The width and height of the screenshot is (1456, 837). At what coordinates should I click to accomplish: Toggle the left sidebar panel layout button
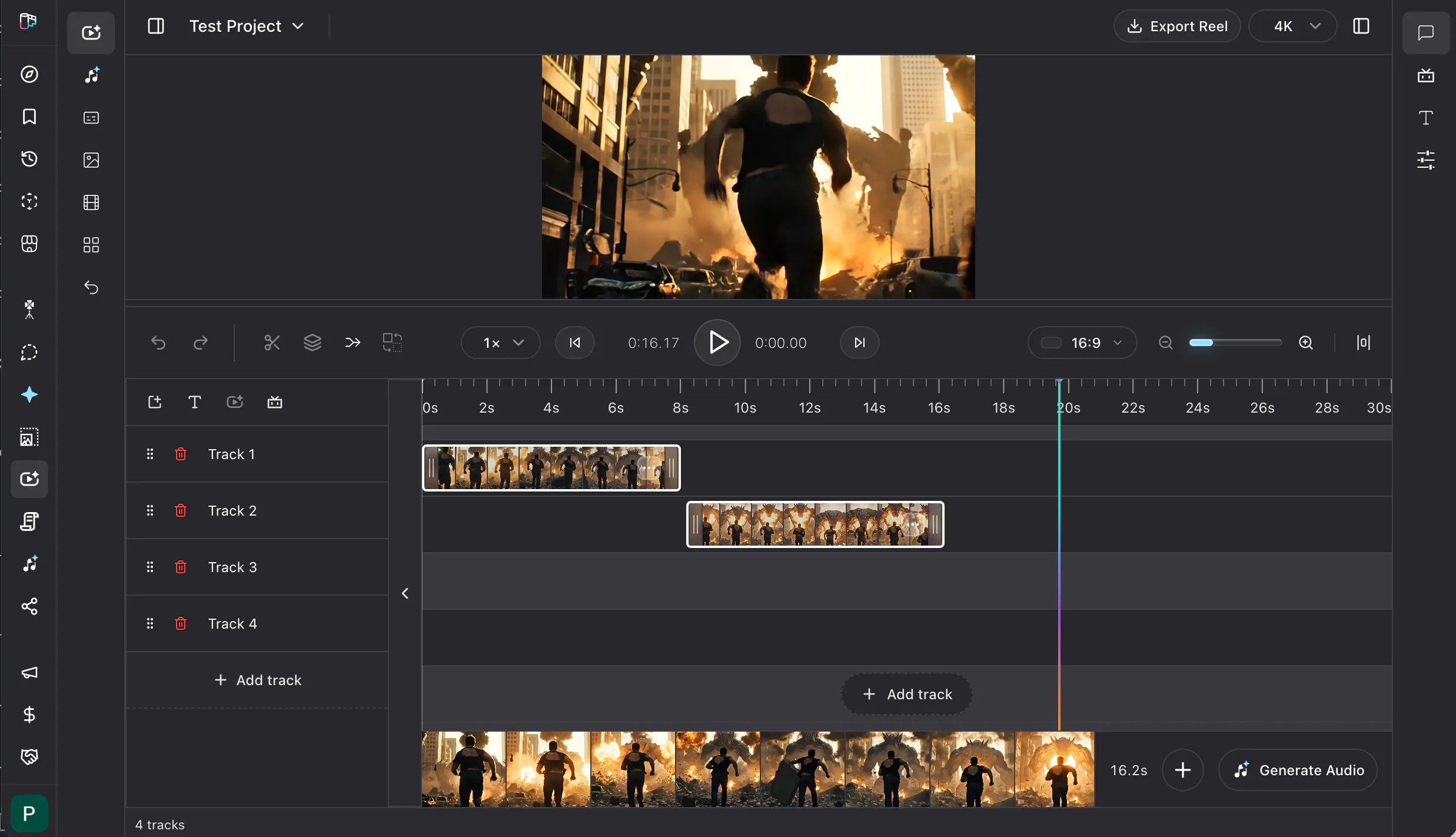pyautogui.click(x=156, y=26)
